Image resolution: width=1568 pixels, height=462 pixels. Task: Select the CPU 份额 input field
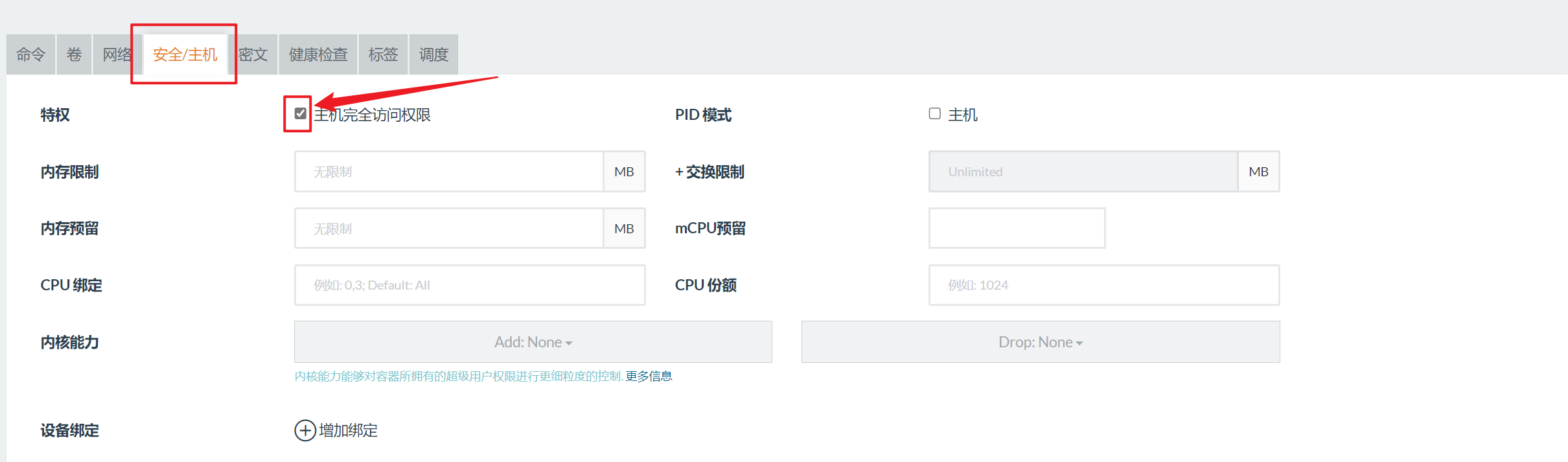click(1103, 285)
